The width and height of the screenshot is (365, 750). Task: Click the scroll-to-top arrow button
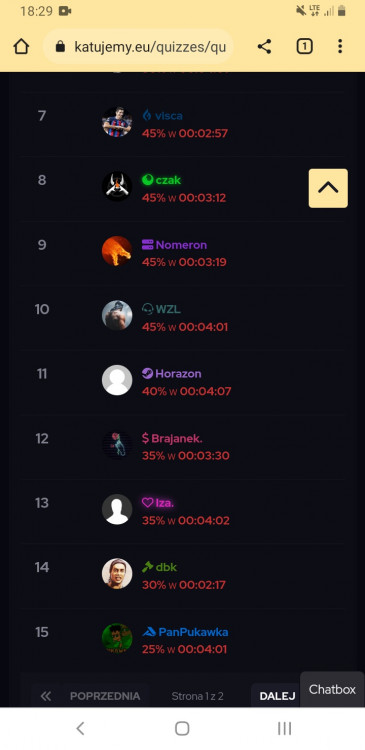(328, 188)
